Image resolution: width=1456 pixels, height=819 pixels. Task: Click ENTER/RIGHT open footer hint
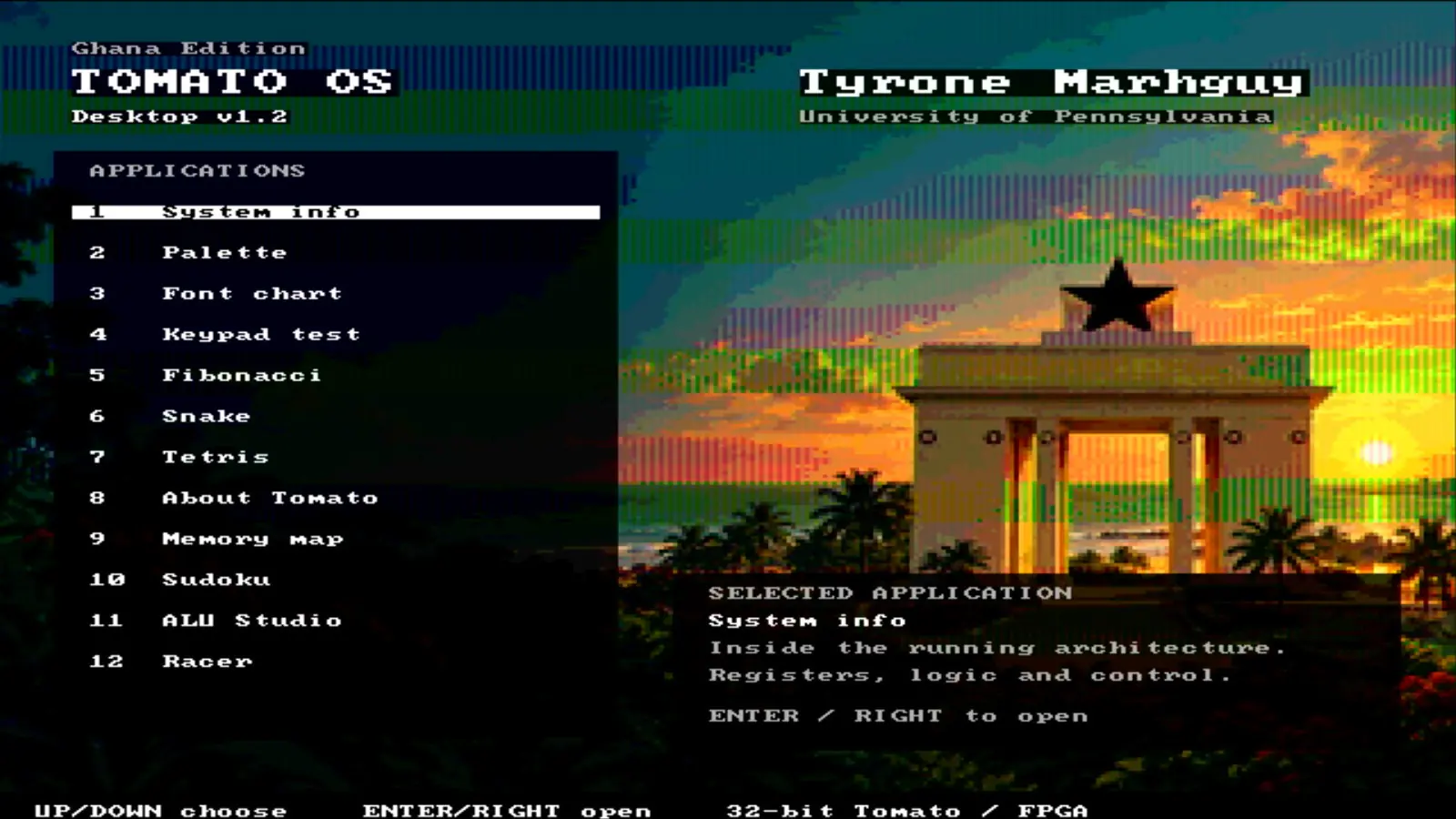pyautogui.click(x=507, y=810)
